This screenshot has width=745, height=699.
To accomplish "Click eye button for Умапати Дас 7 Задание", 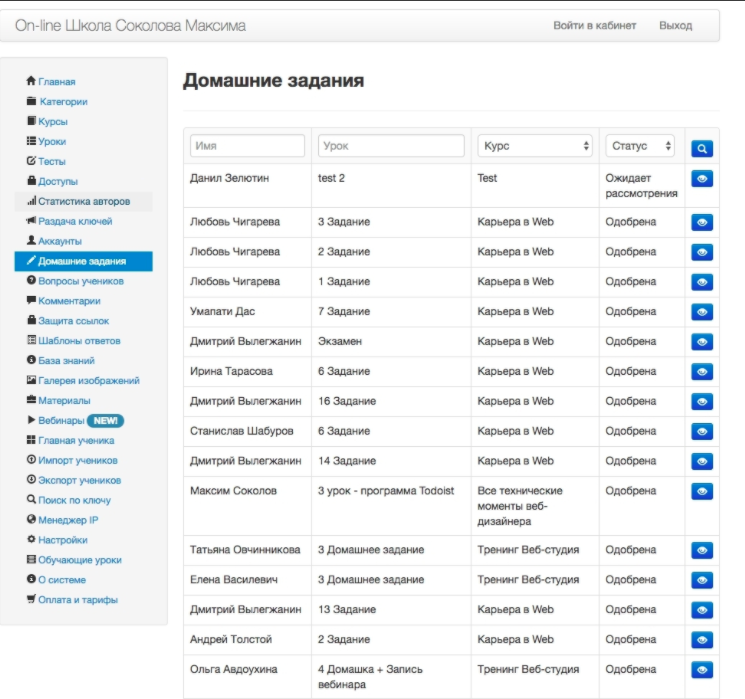I will [702, 312].
